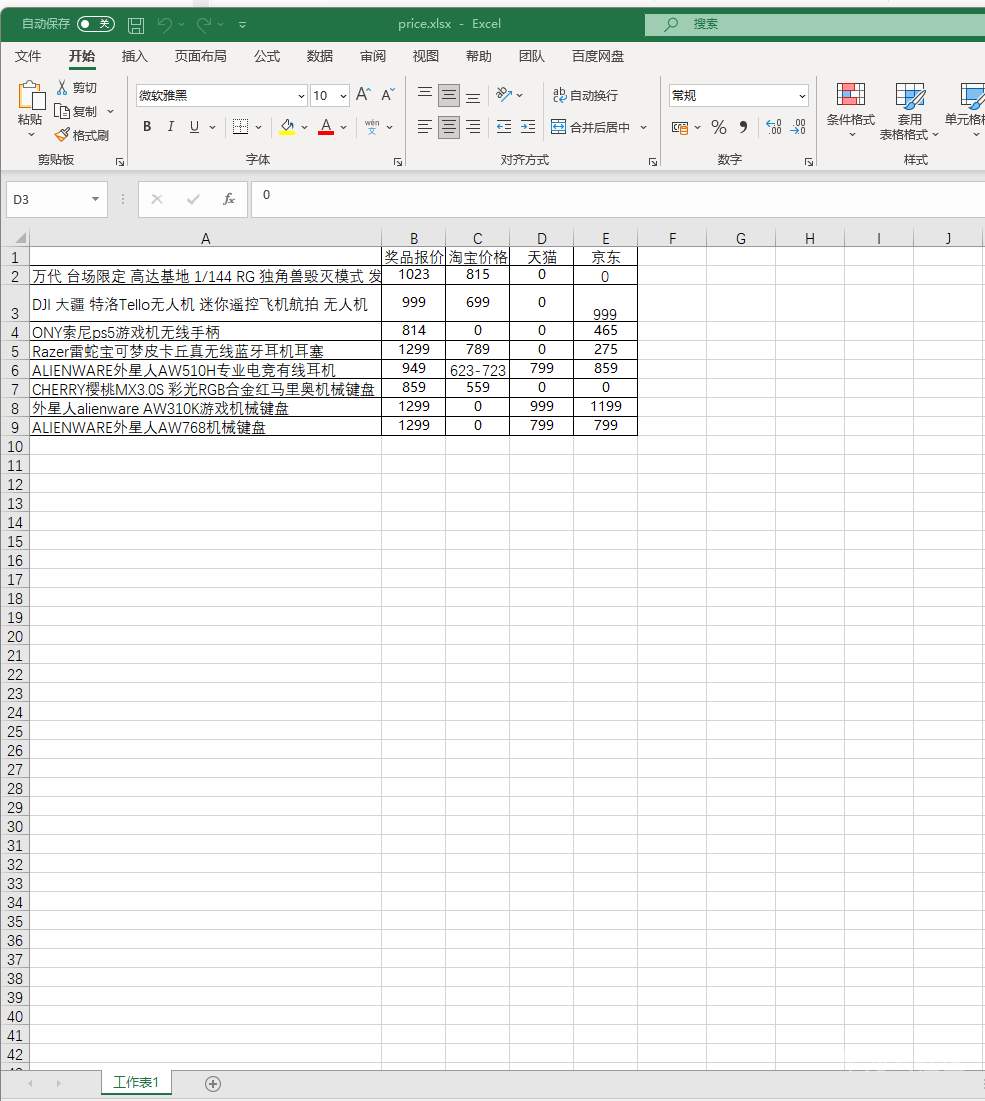Click the insert function fx icon
Image resolution: width=985 pixels, height=1101 pixels.
point(228,199)
